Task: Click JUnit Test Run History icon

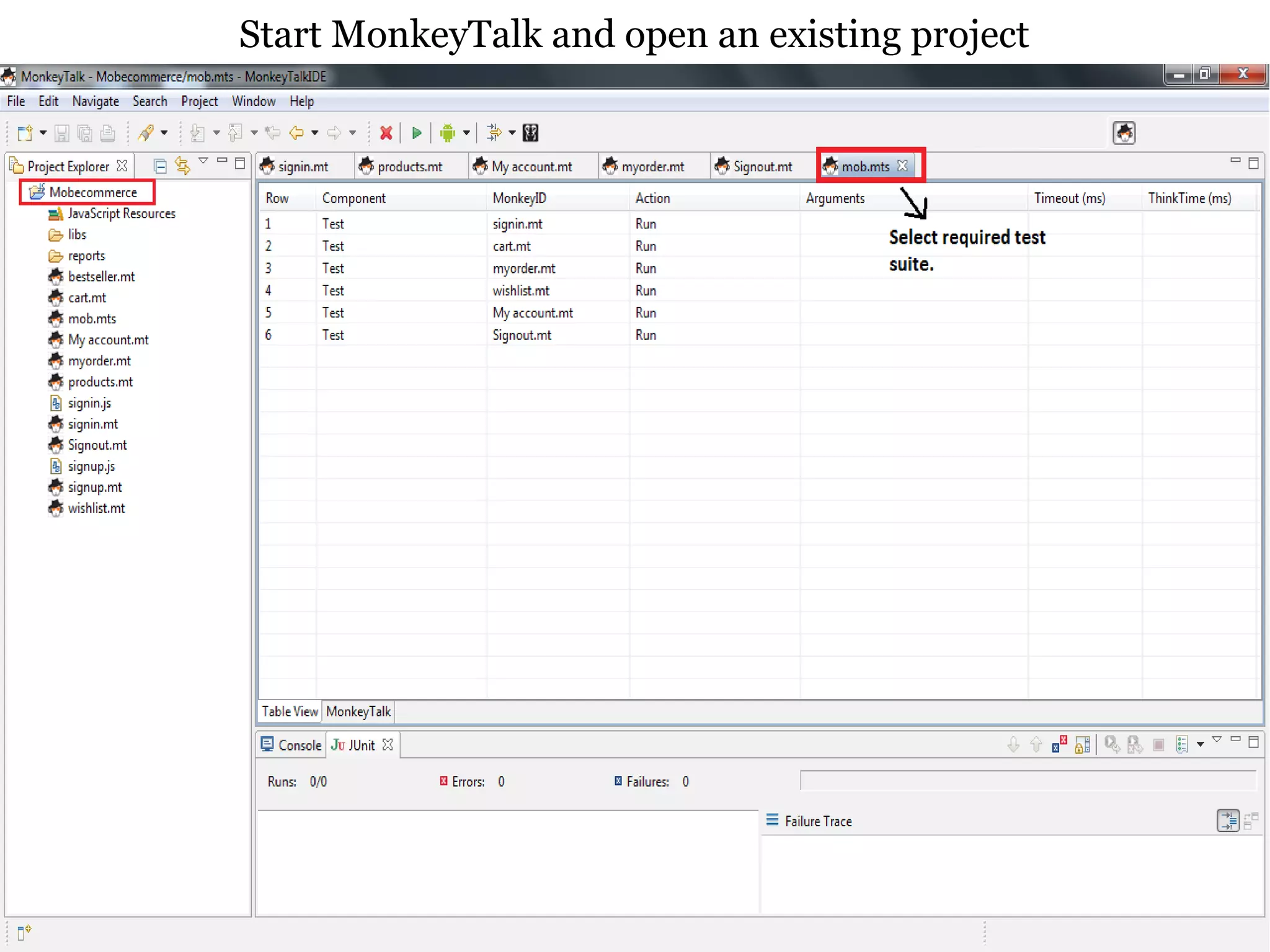Action: [1182, 744]
